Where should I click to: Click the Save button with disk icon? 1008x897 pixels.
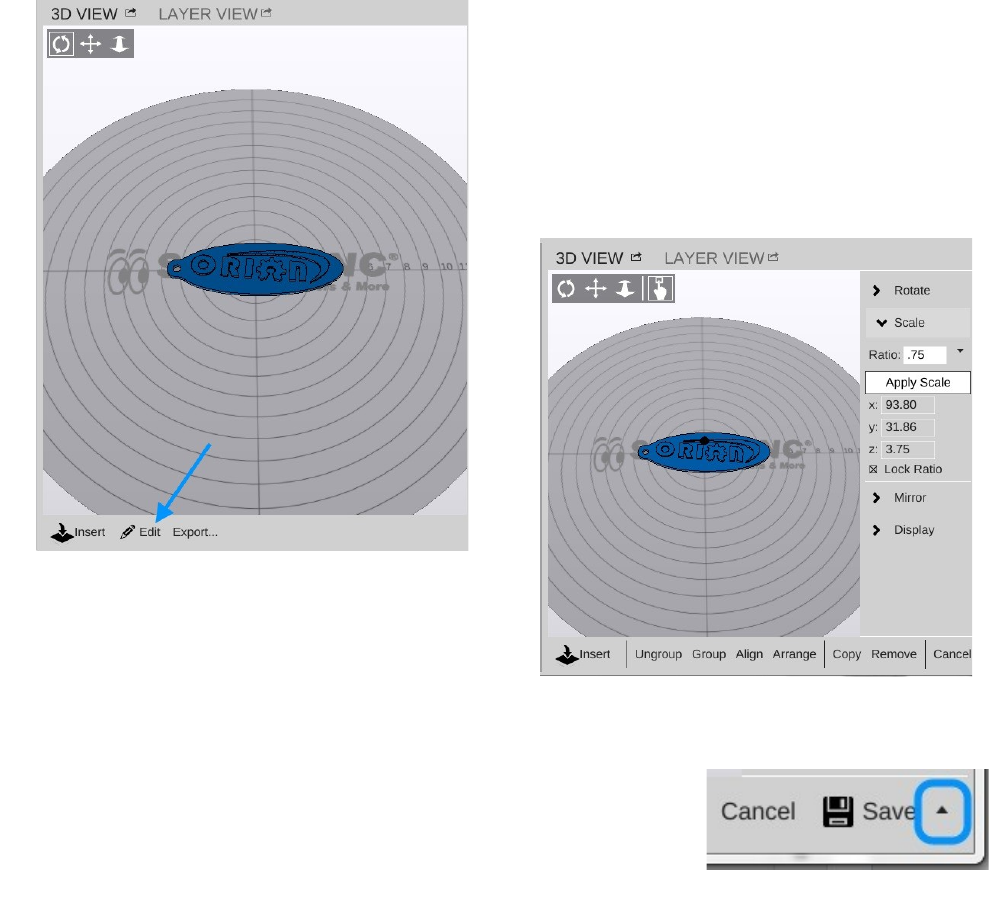point(869,811)
